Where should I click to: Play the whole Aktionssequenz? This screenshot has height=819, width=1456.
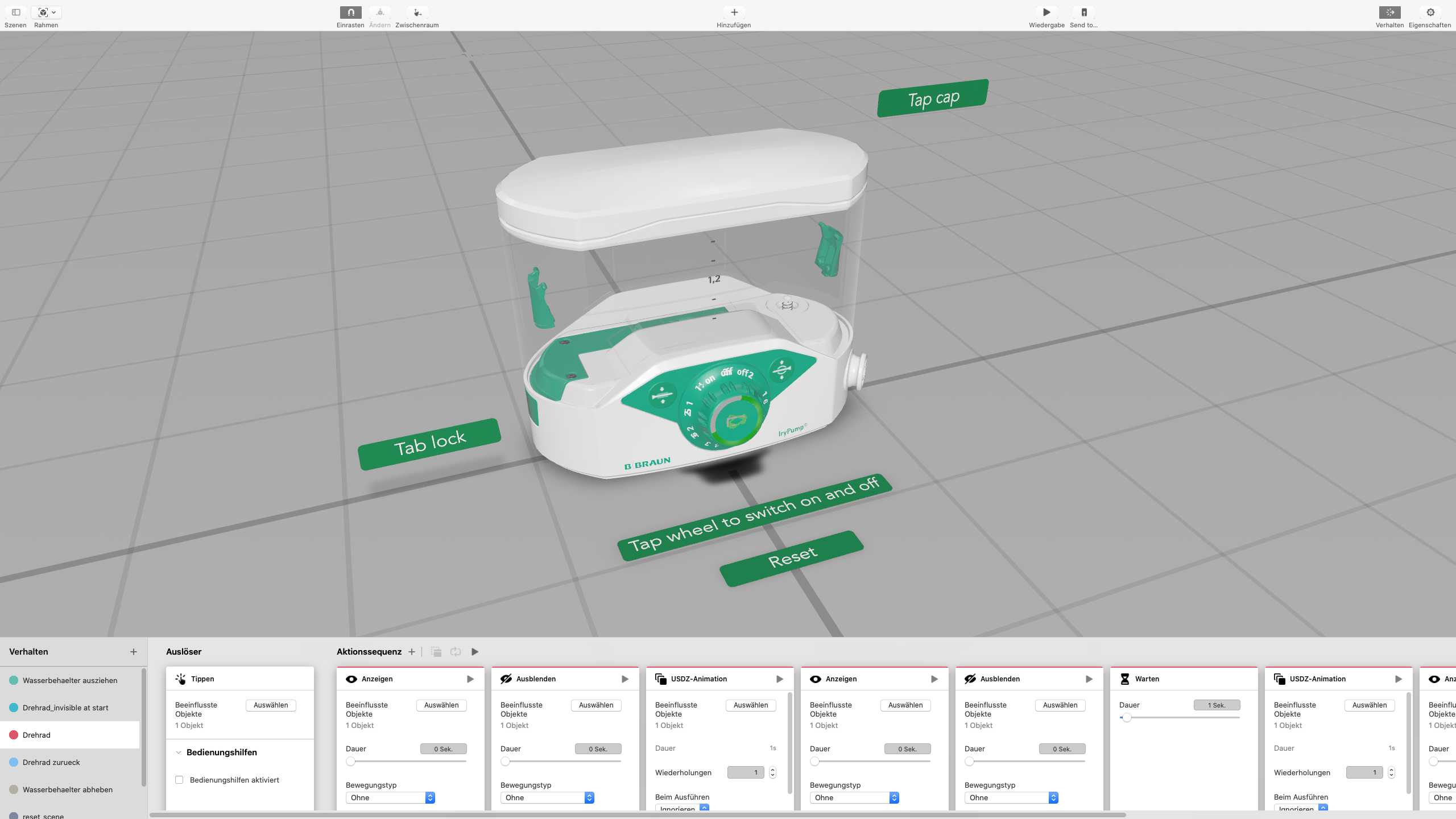(475, 652)
